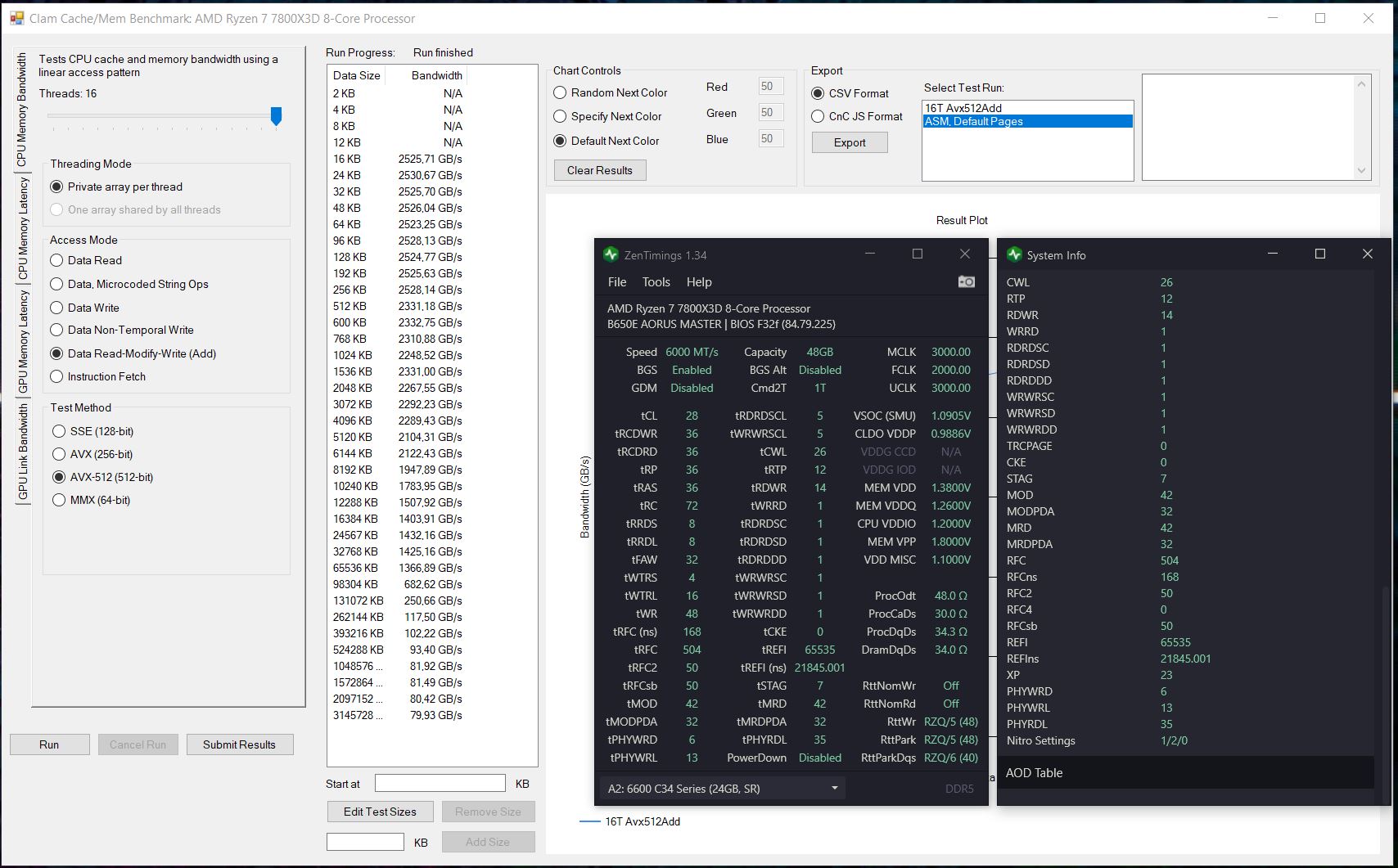Click the Clear Results button
The width and height of the screenshot is (1398, 868).
coord(600,170)
